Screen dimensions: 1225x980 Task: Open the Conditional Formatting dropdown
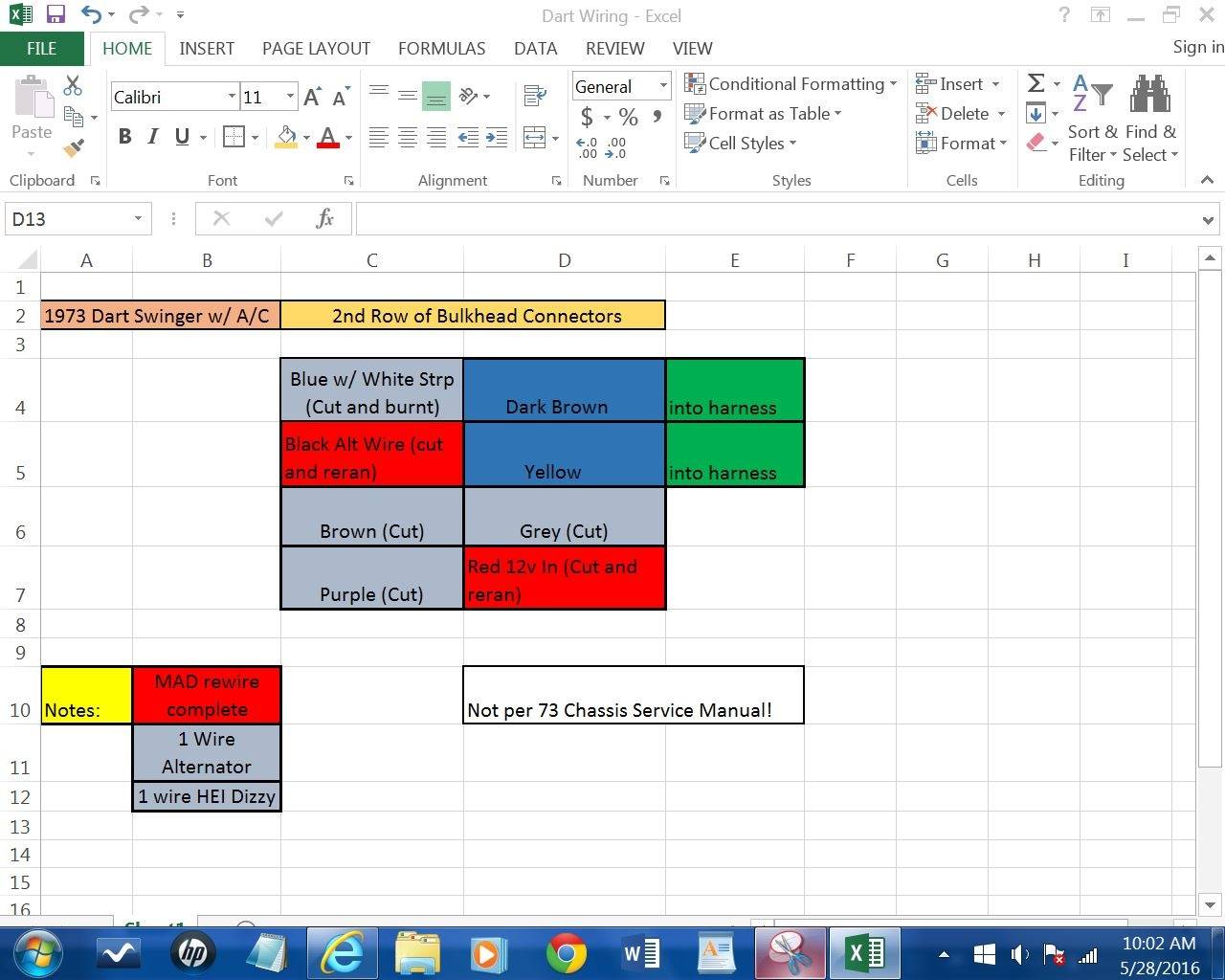click(x=791, y=84)
